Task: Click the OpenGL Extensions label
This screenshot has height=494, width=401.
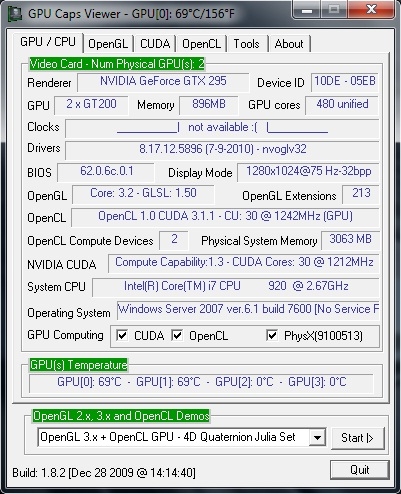Action: click(x=289, y=196)
